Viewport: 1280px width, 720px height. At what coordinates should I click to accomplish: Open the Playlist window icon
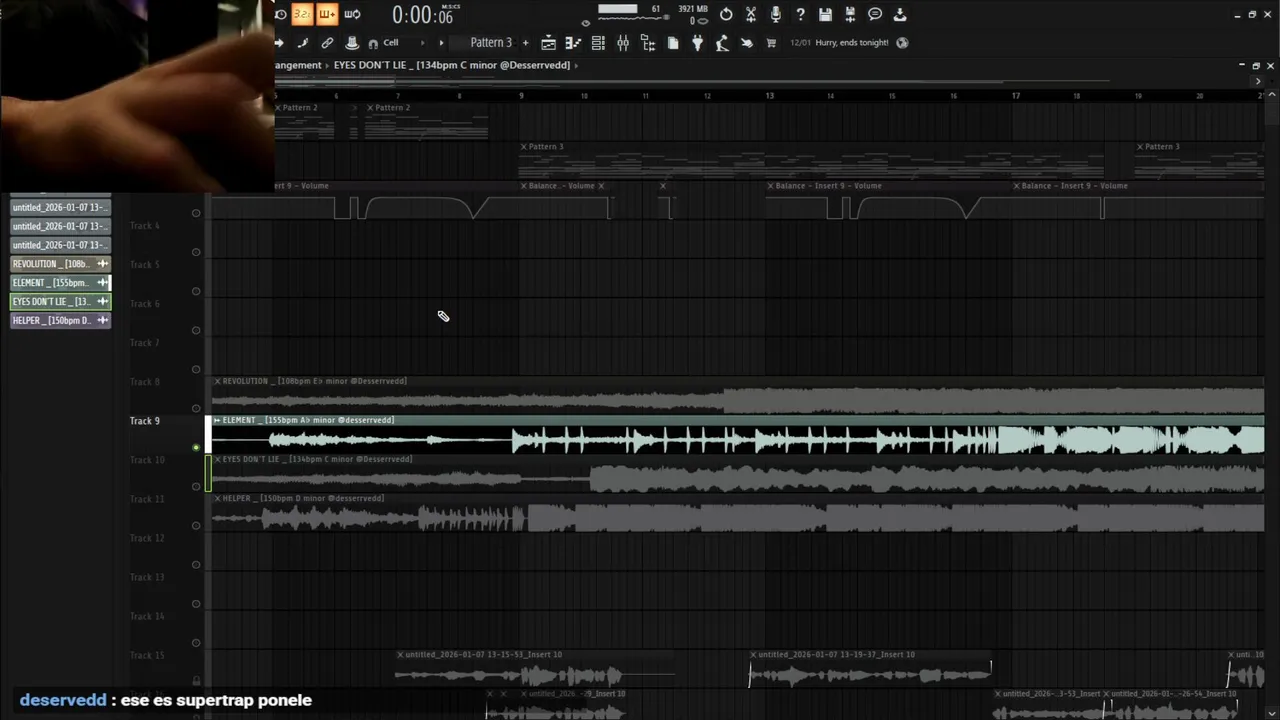(x=548, y=43)
